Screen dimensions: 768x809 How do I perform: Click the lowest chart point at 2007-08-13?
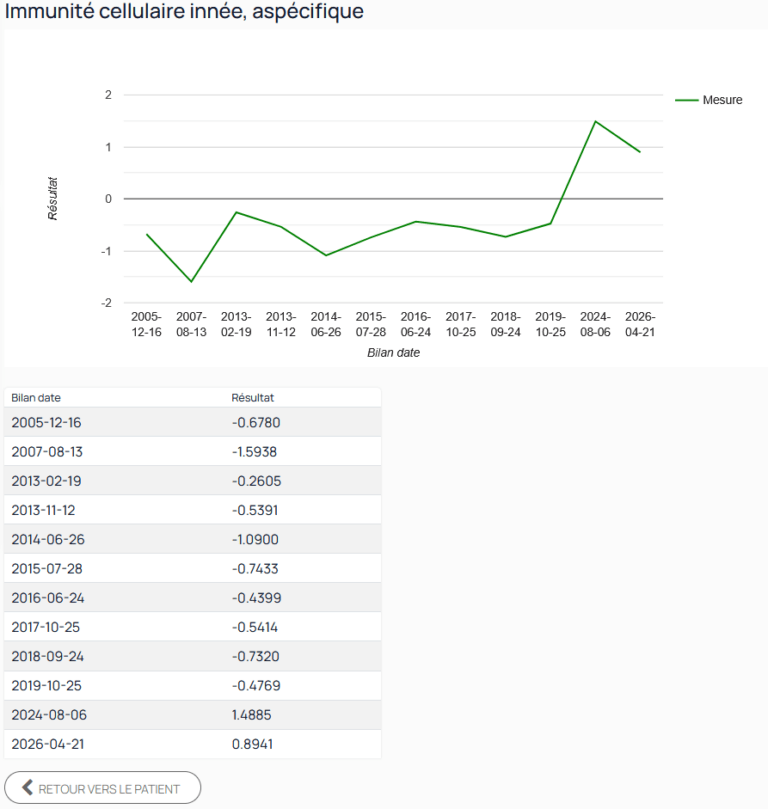[x=191, y=281]
